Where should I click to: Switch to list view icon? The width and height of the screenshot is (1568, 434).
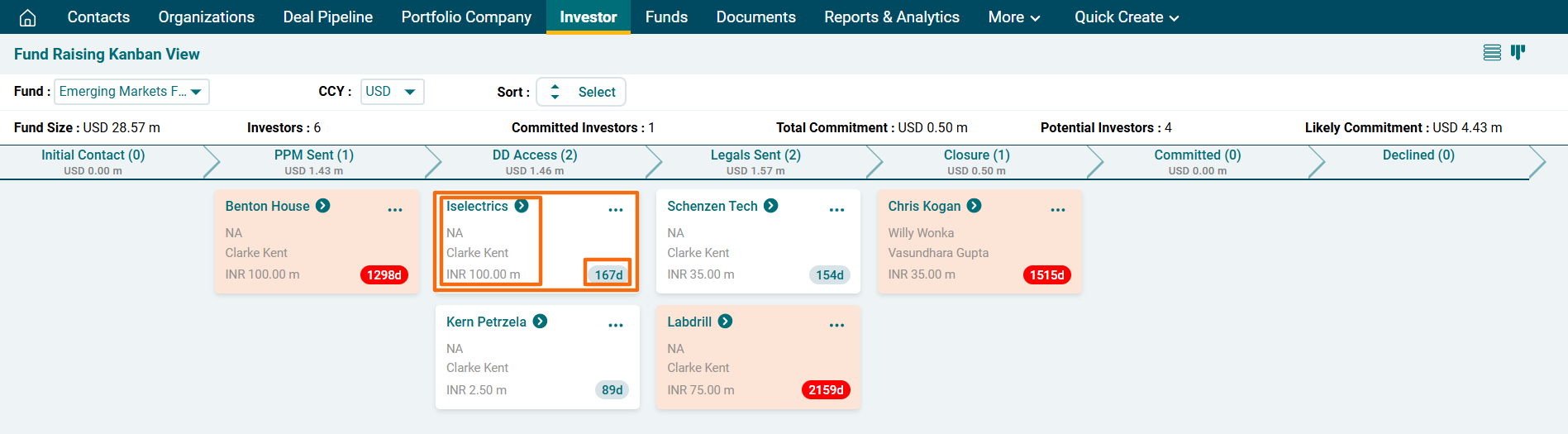[1491, 53]
